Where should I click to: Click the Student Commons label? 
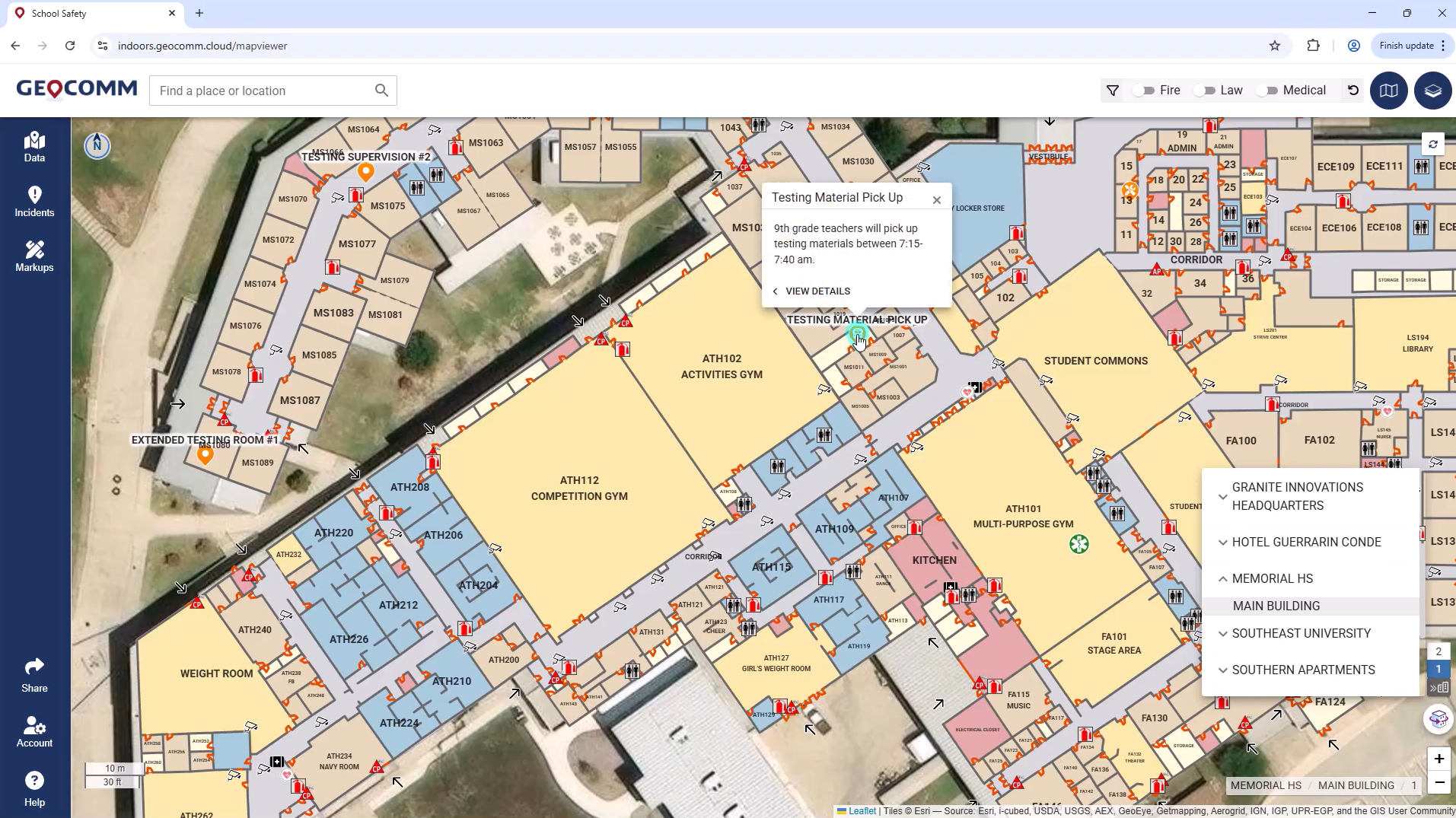pyautogui.click(x=1096, y=361)
